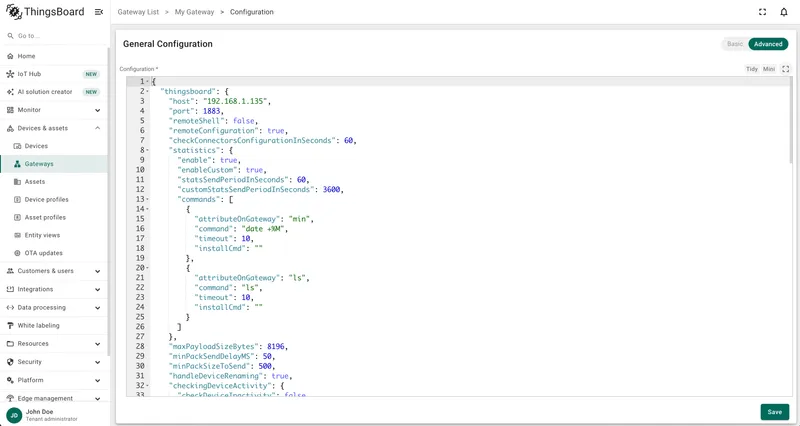Viewport: 800px width, 426px height.
Task: Toggle fullscreen from the top bar icon
Action: (762, 12)
